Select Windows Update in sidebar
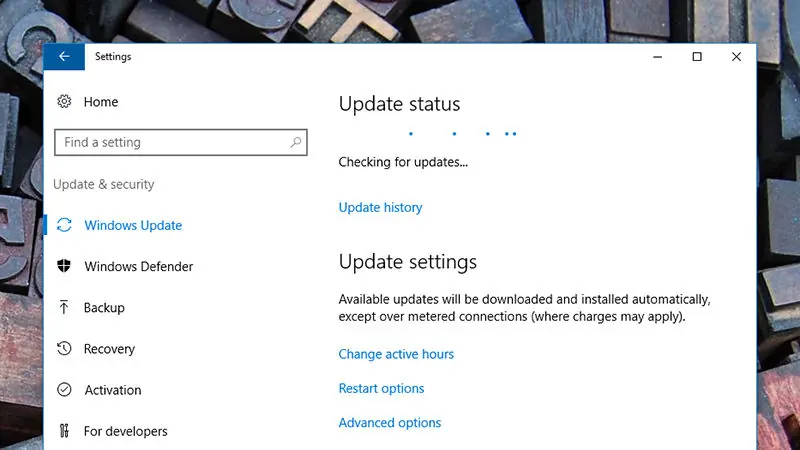 pos(133,226)
